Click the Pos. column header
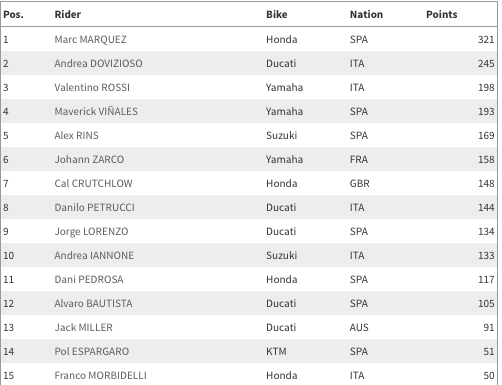 (13, 14)
